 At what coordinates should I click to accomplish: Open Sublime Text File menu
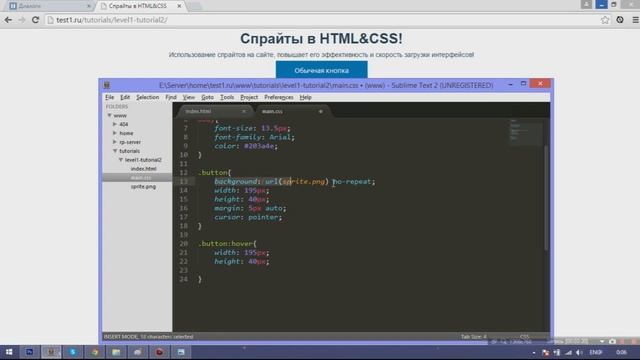[109, 97]
